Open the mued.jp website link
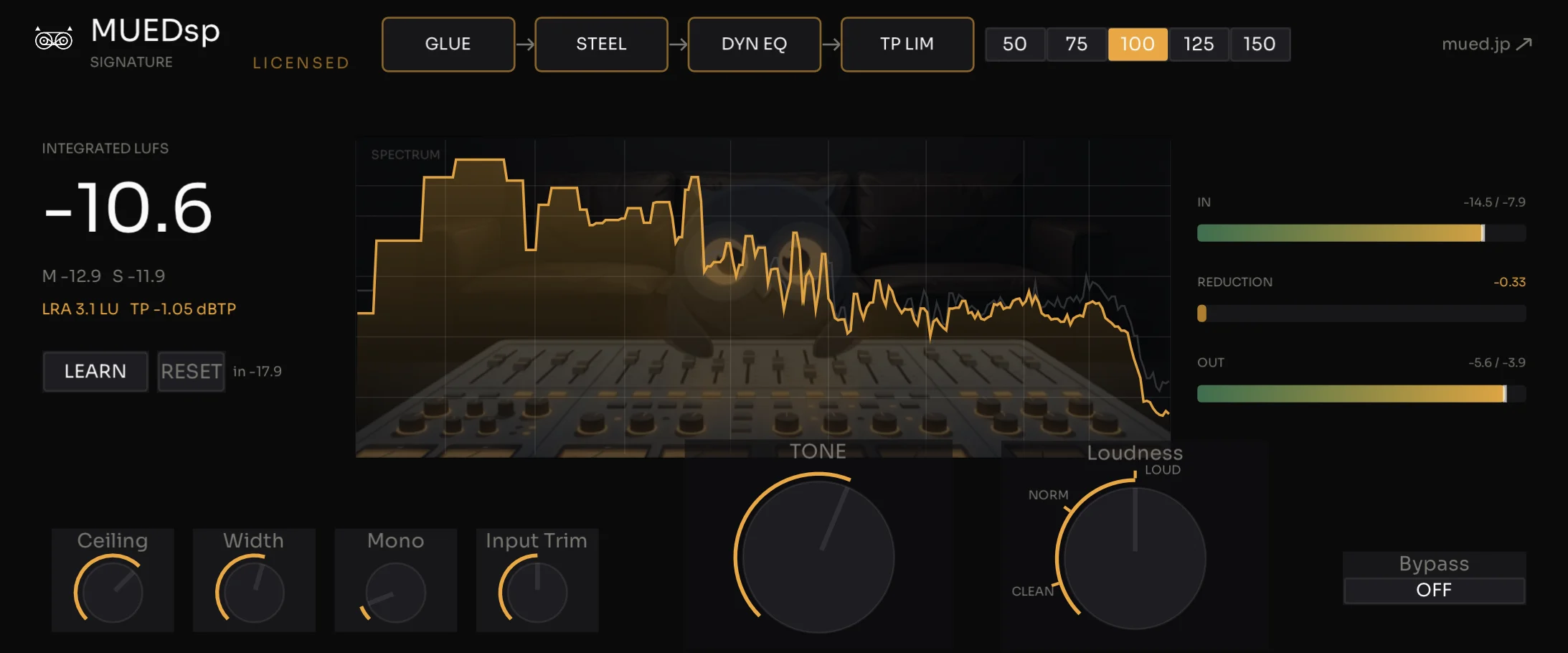 pyautogui.click(x=1486, y=44)
